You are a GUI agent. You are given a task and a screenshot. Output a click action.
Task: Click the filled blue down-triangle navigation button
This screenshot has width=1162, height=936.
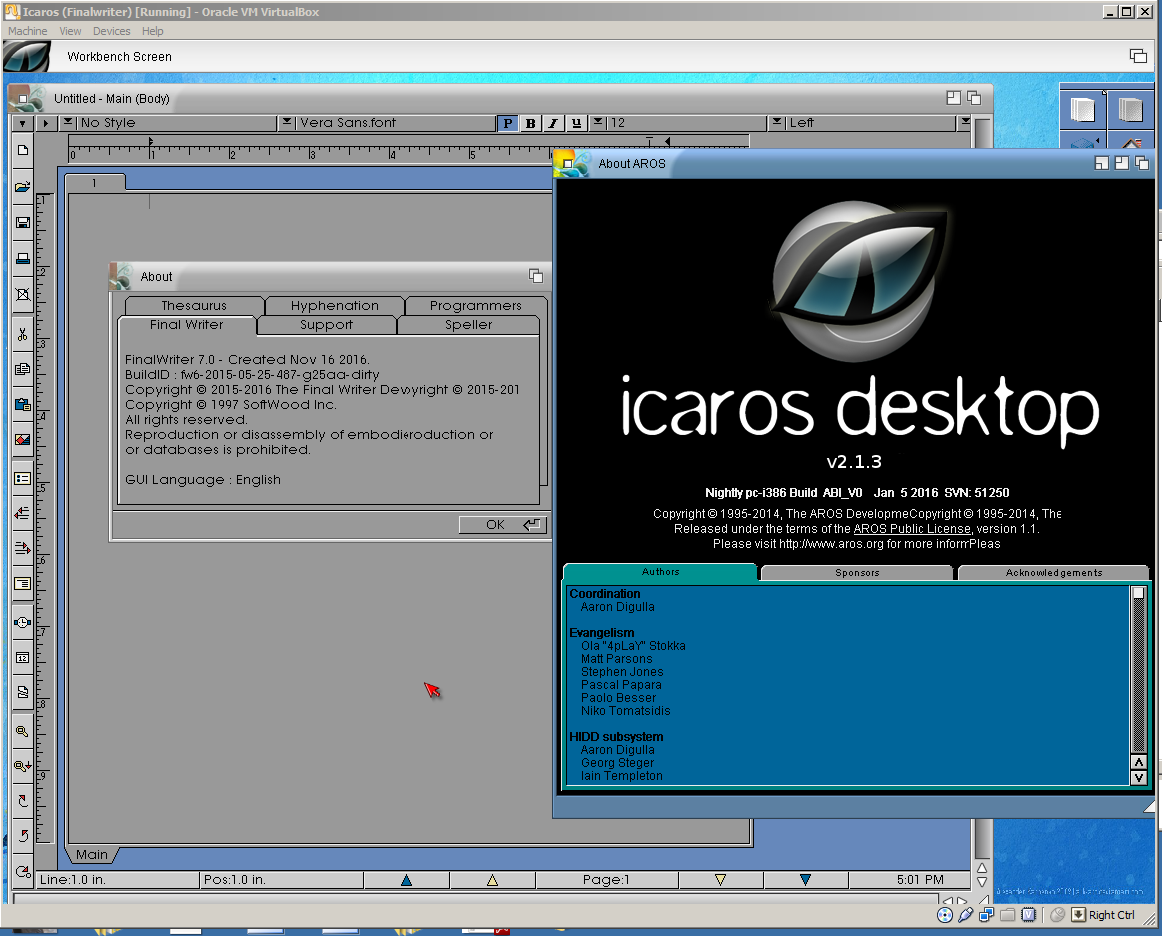(x=806, y=880)
